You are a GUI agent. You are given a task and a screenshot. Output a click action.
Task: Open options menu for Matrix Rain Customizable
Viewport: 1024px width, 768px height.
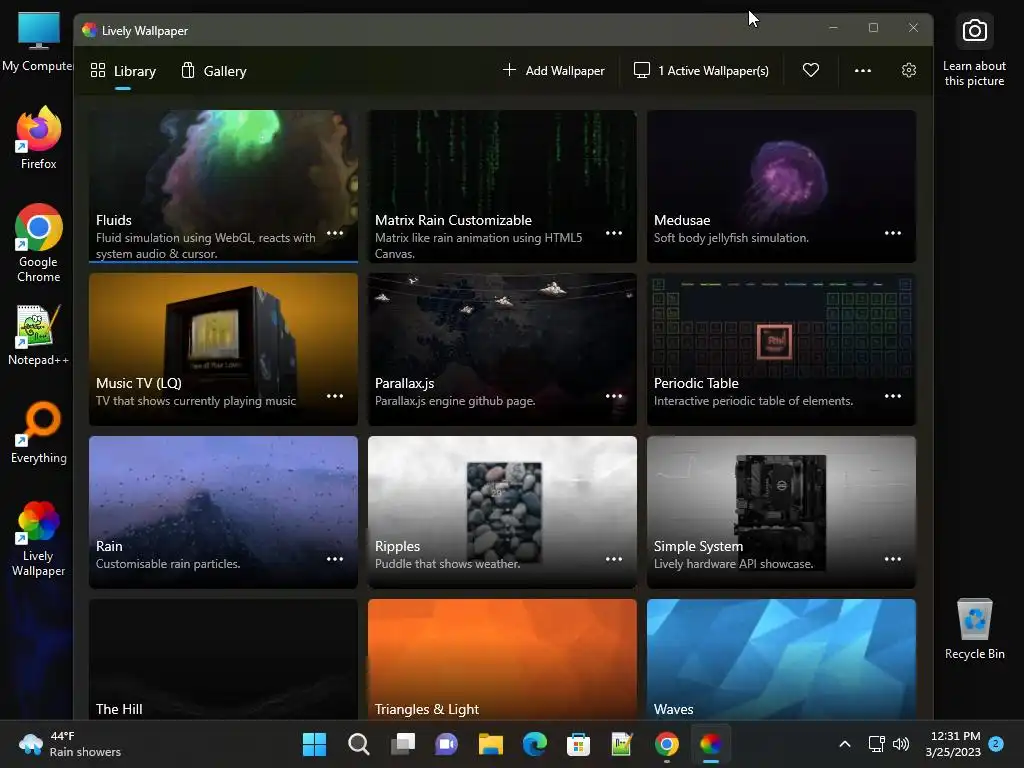[614, 233]
